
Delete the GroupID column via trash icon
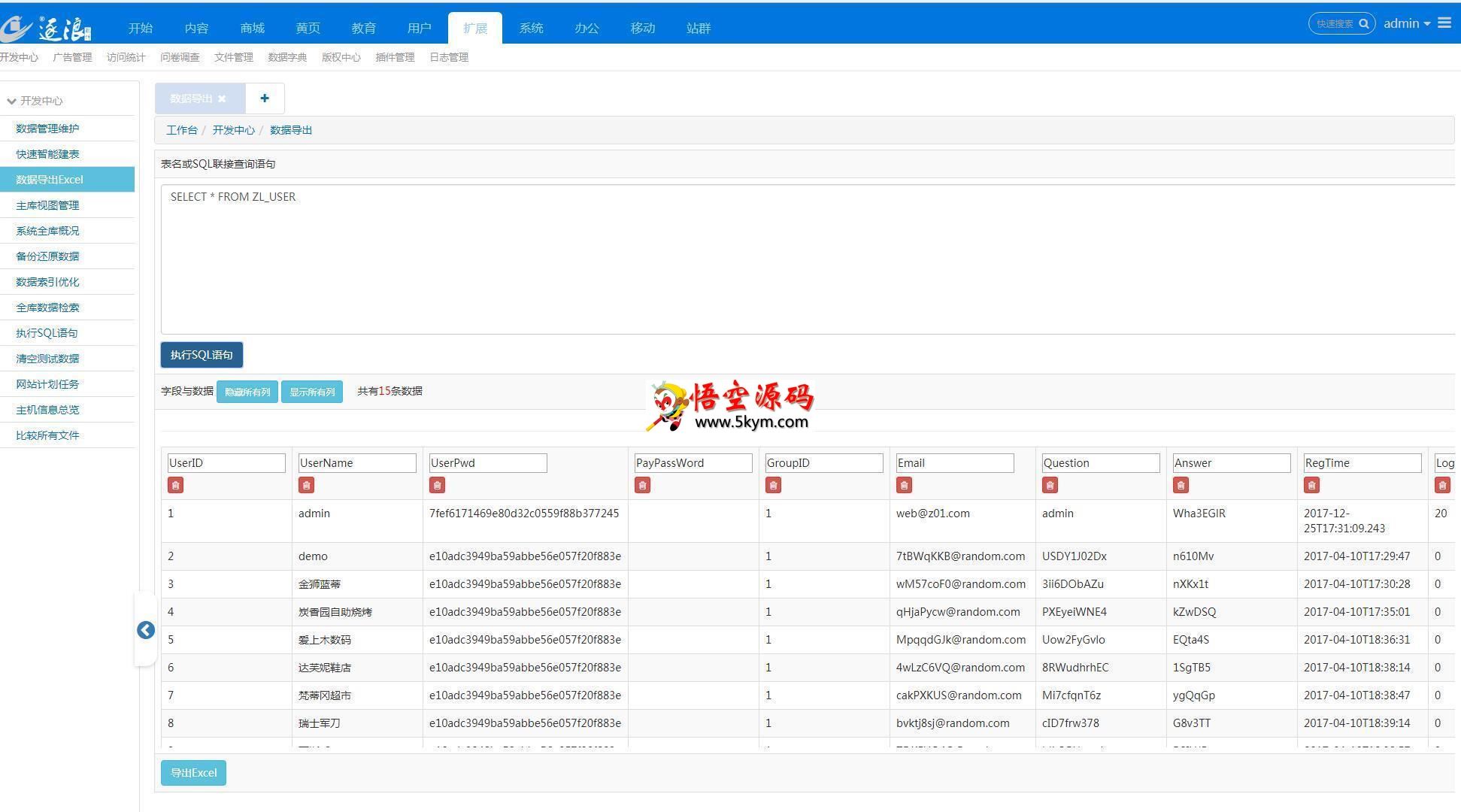pyautogui.click(x=773, y=486)
